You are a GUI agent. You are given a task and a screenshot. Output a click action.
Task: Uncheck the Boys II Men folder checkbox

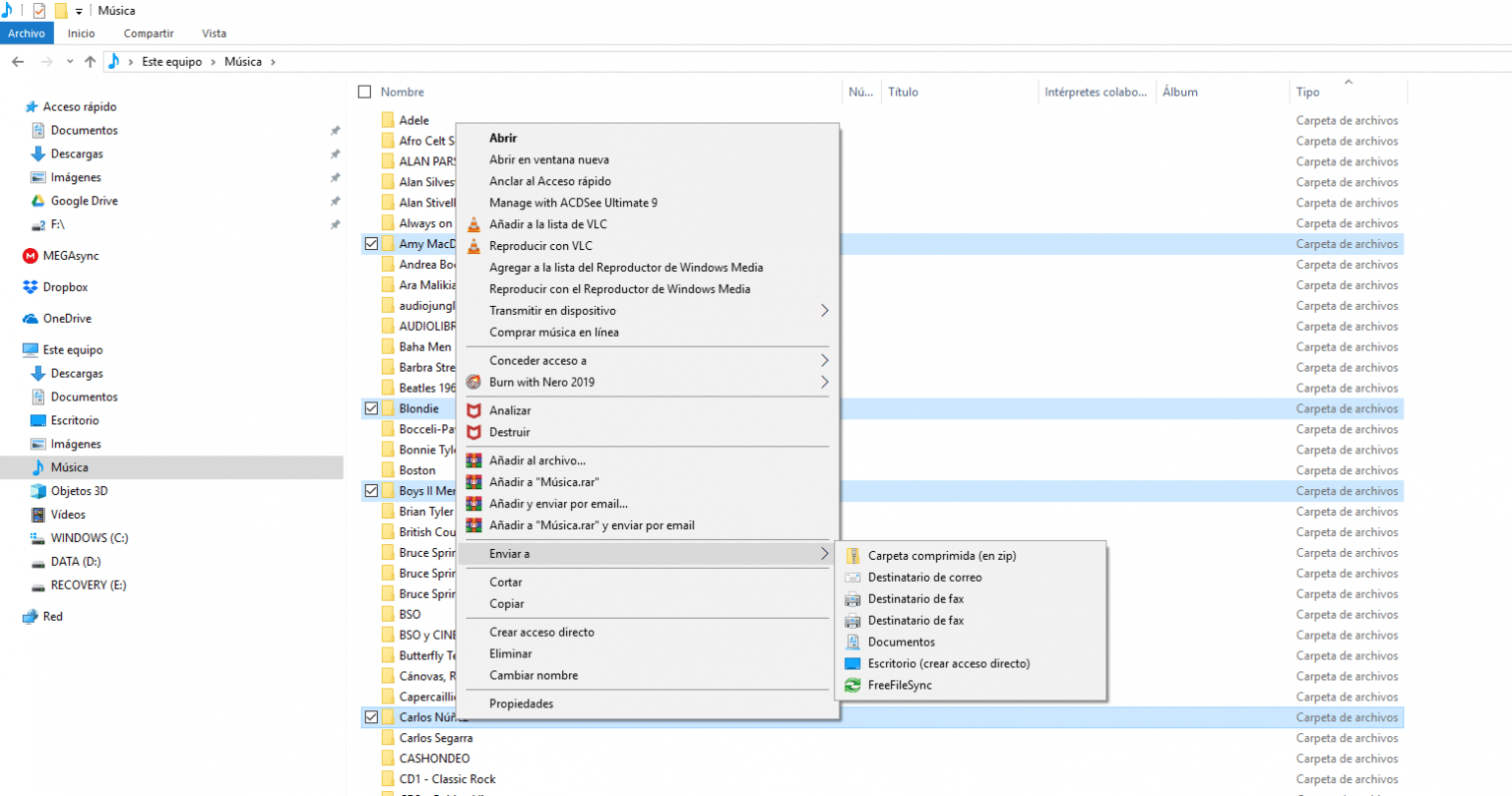(x=371, y=491)
